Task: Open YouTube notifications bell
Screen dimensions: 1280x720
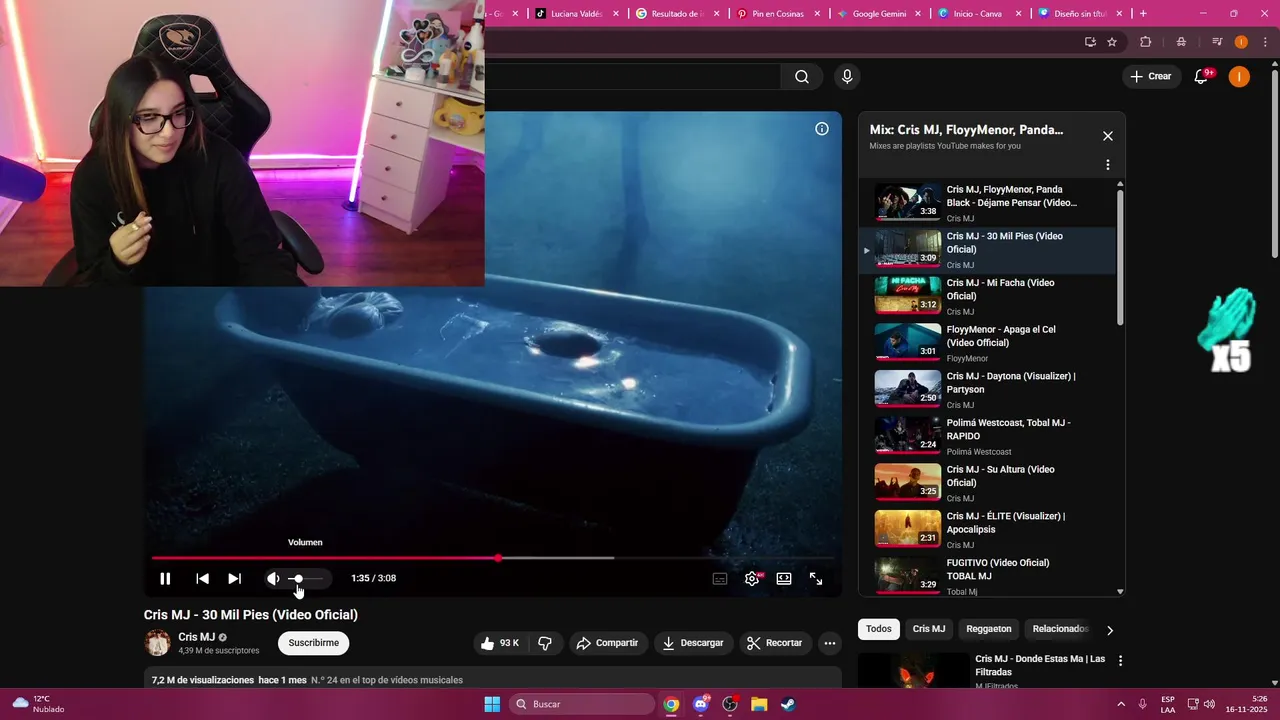Action: coord(1202,77)
